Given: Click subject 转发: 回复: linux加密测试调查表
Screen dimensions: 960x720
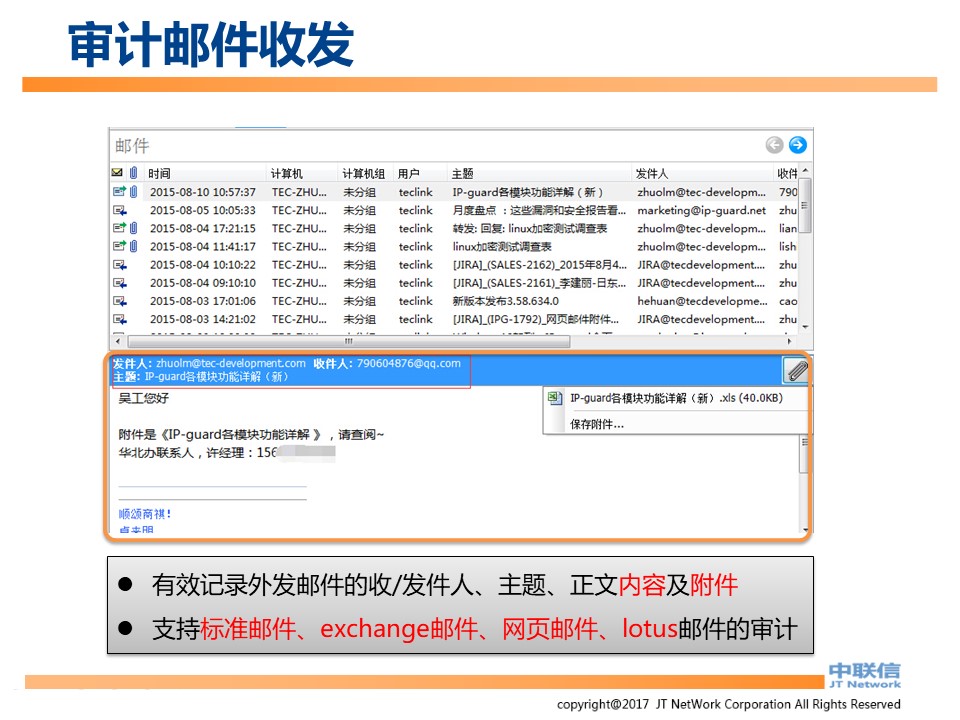Looking at the screenshot, I should point(530,228).
